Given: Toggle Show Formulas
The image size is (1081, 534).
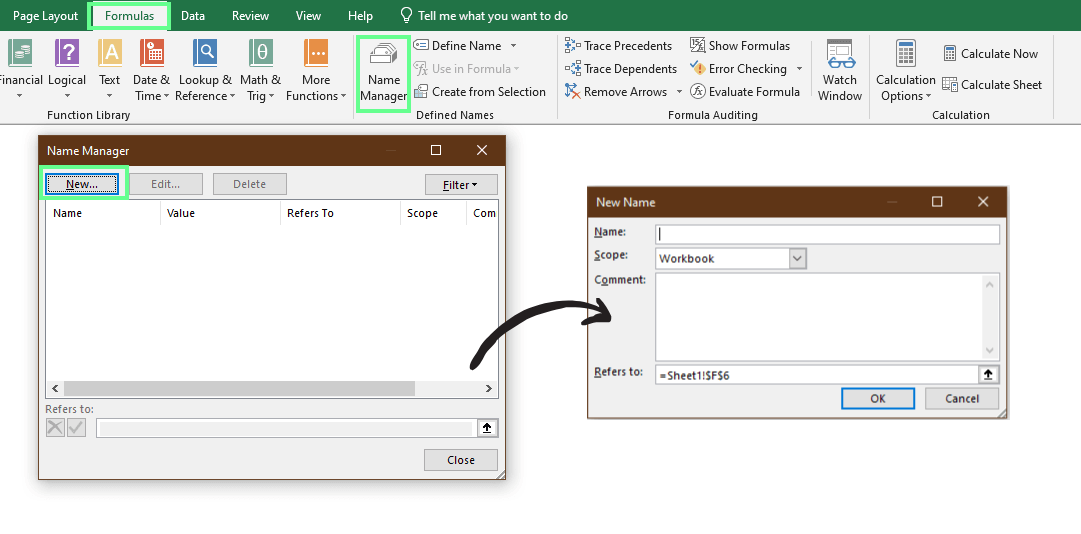Looking at the screenshot, I should coord(740,45).
